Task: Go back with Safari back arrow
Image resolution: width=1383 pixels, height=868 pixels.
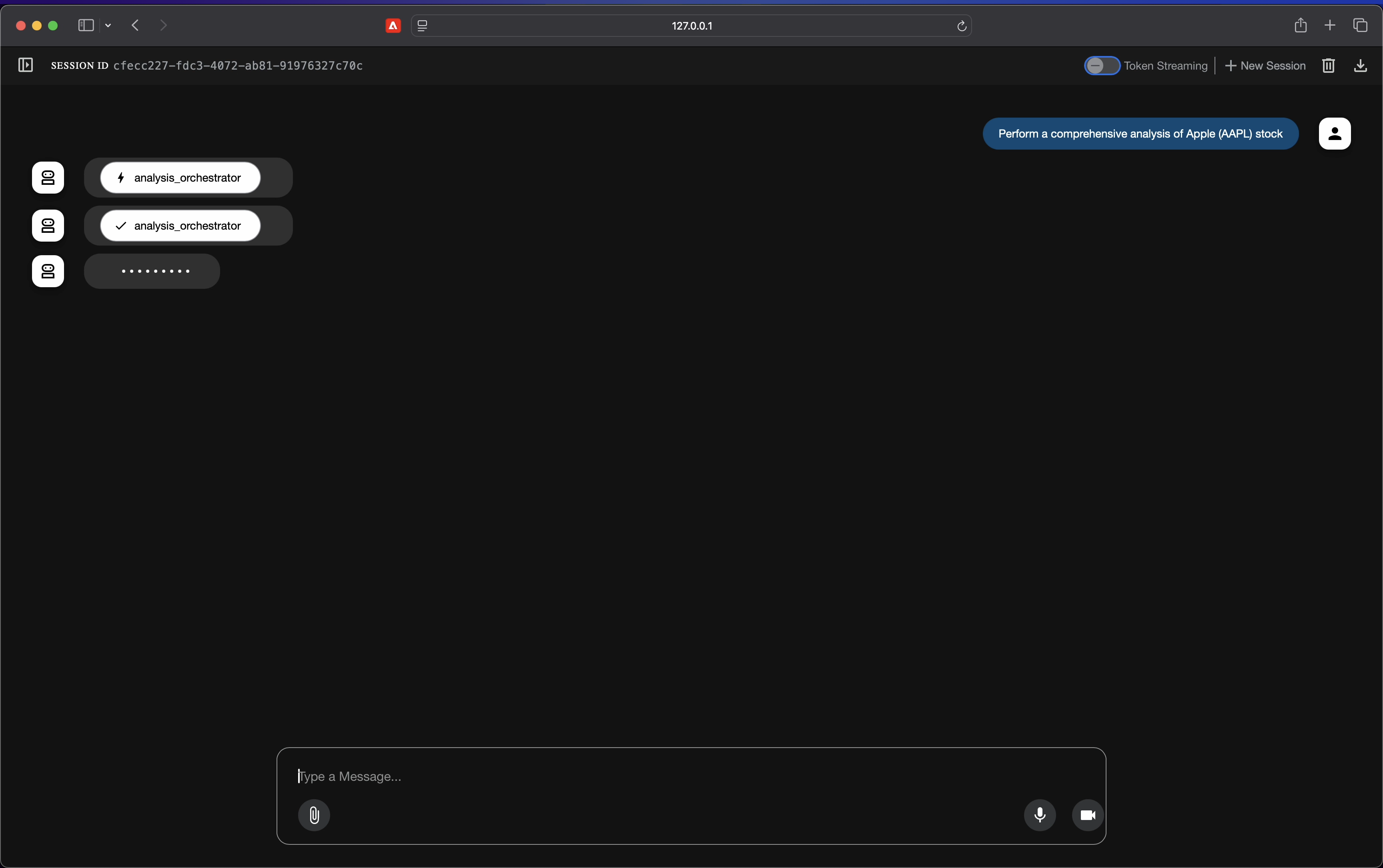Action: click(136, 25)
